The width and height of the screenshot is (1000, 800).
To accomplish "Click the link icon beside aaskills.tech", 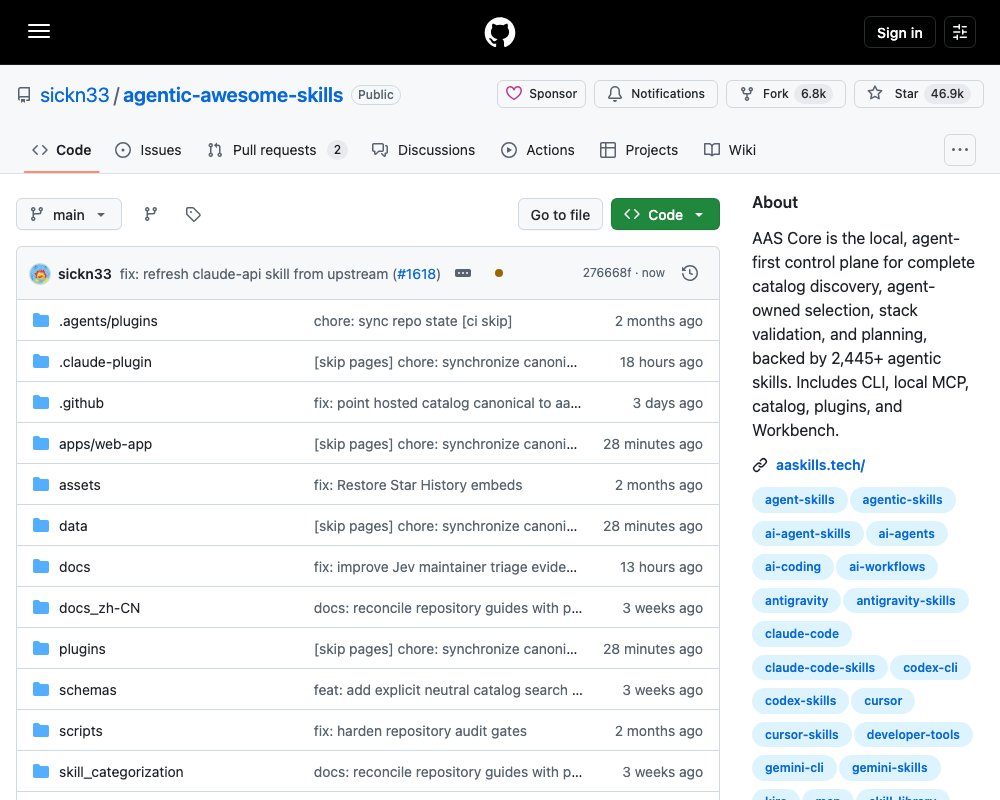I will 760,465.
